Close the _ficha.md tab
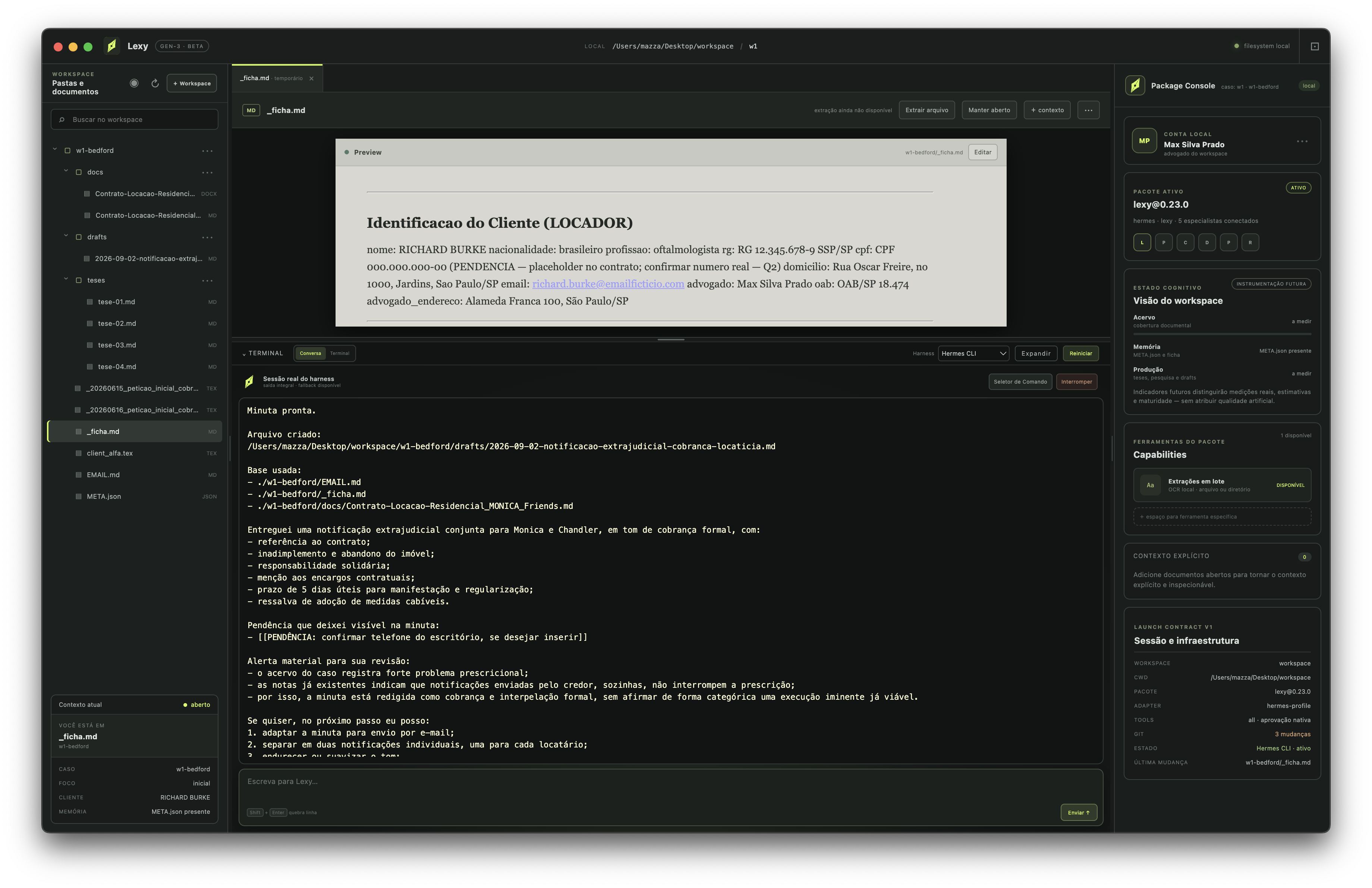1372x888 pixels. click(x=312, y=78)
